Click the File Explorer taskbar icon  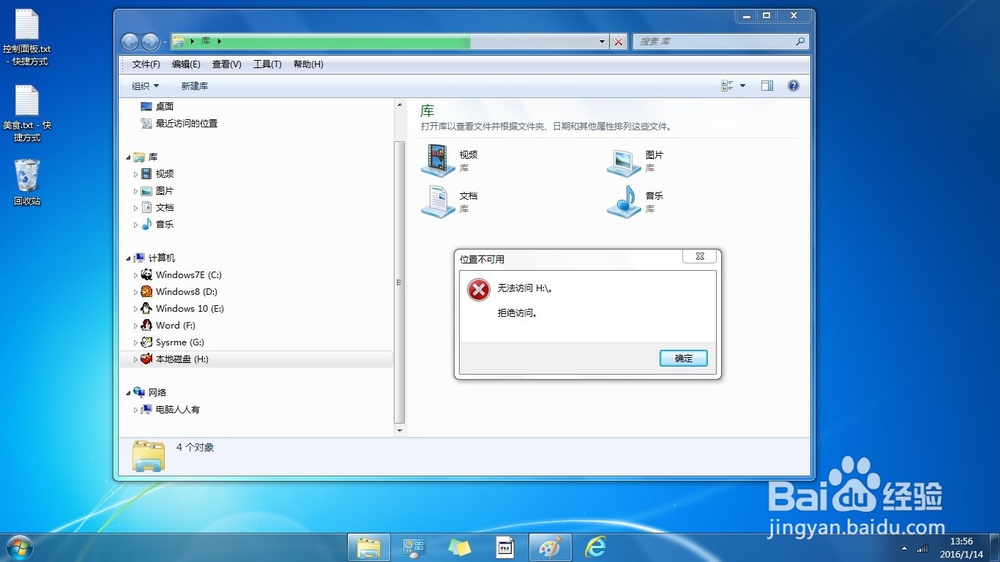pyautogui.click(x=369, y=547)
